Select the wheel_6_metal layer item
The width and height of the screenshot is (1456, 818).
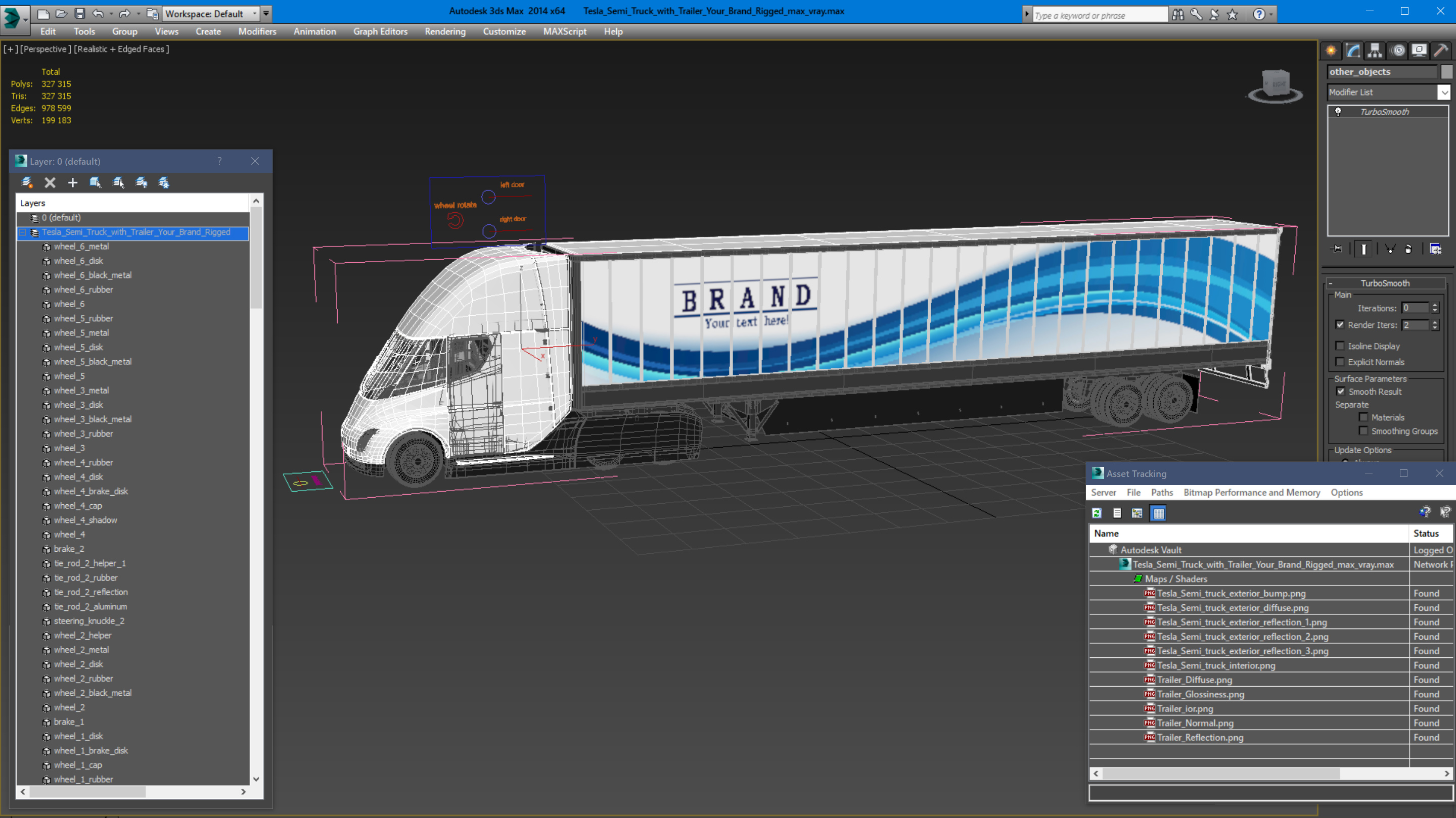tap(81, 246)
